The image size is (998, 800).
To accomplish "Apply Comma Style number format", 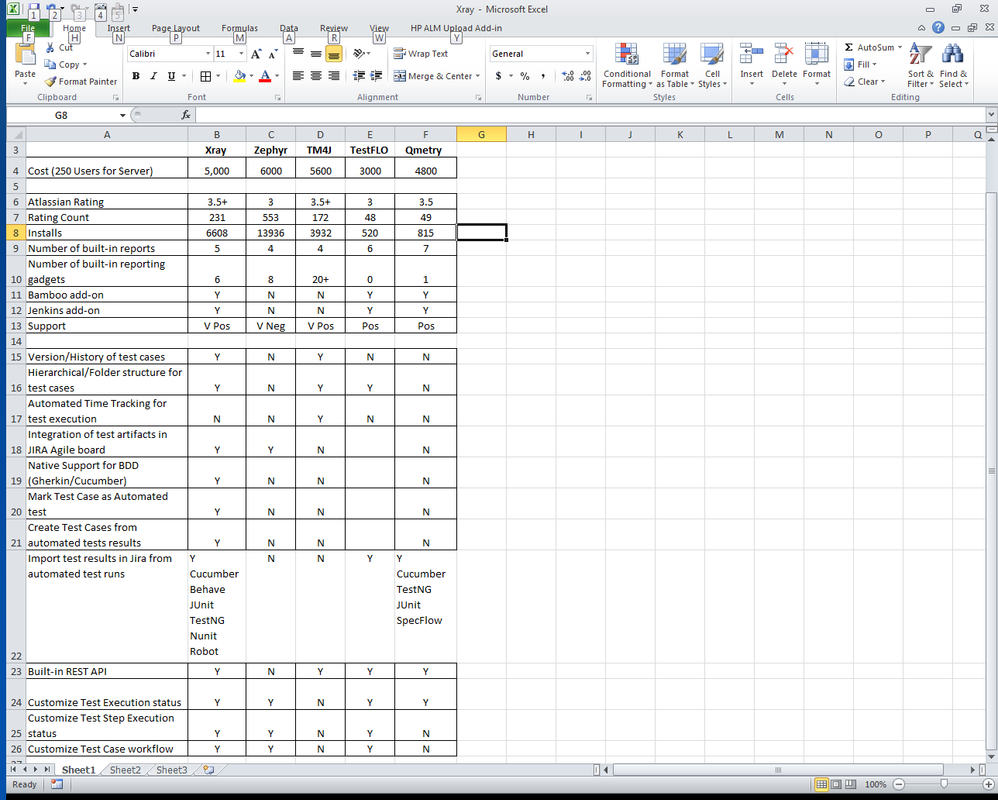I will 543,76.
